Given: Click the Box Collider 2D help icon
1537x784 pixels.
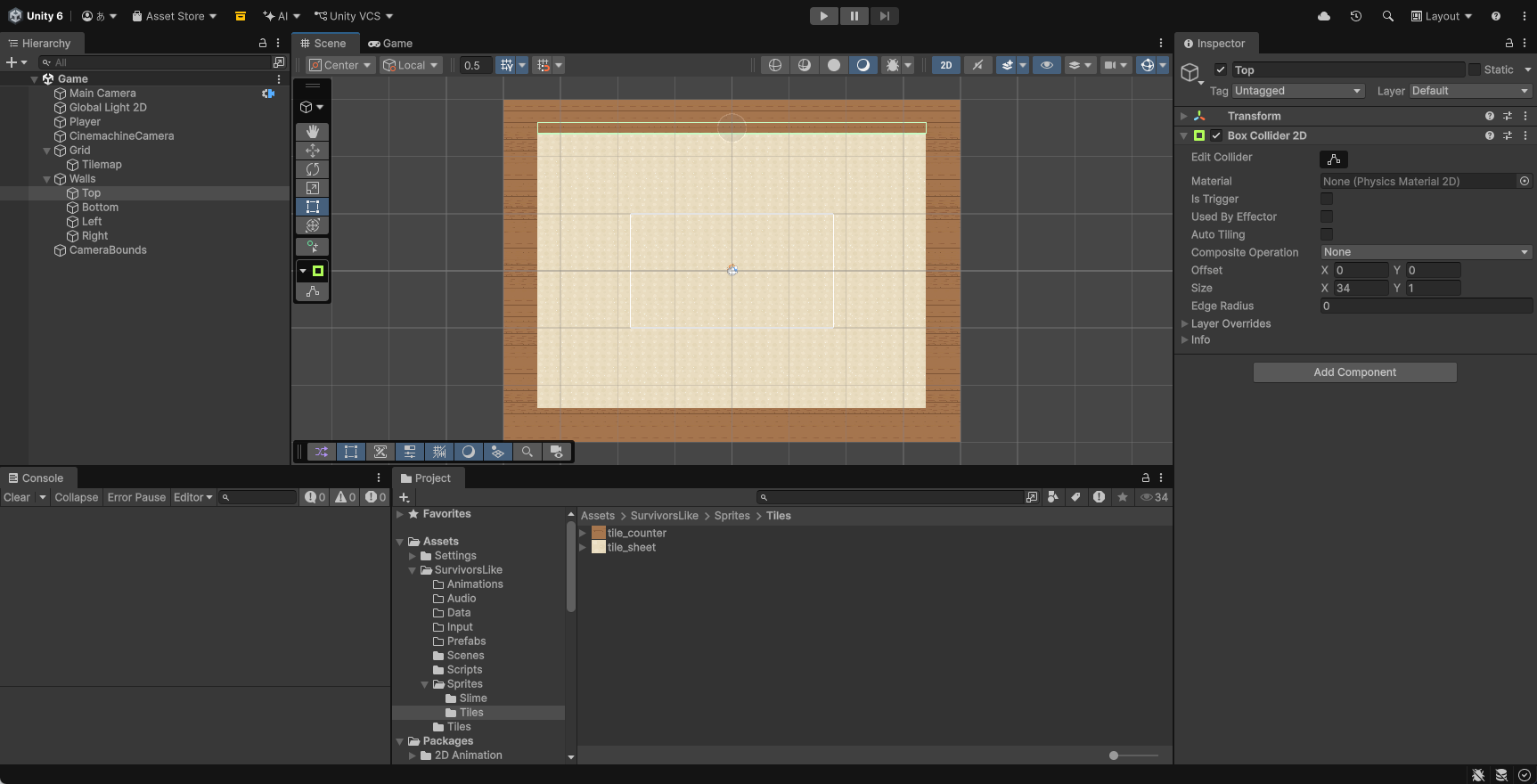Looking at the screenshot, I should [1489, 135].
